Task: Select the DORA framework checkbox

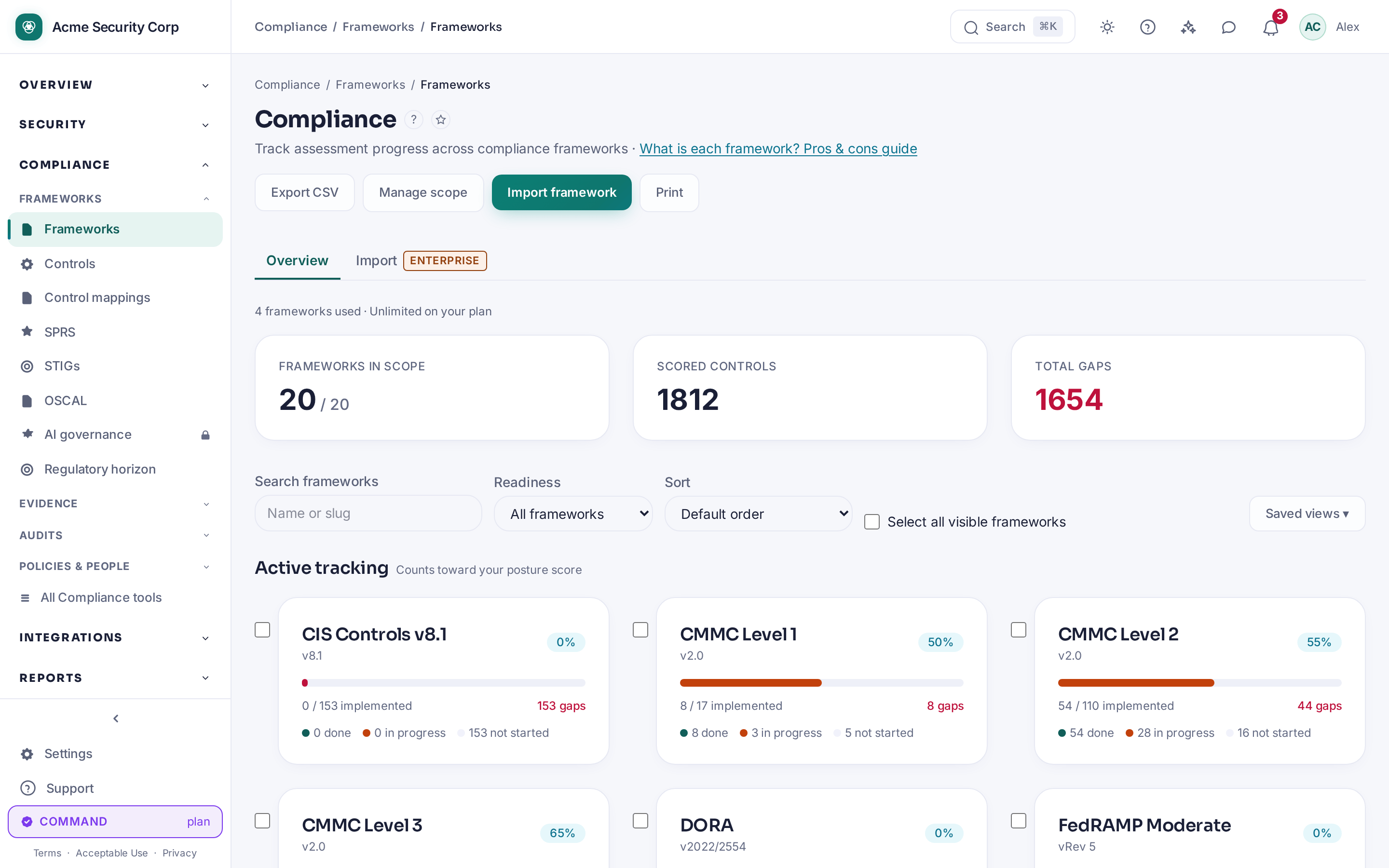Action: pos(640,821)
